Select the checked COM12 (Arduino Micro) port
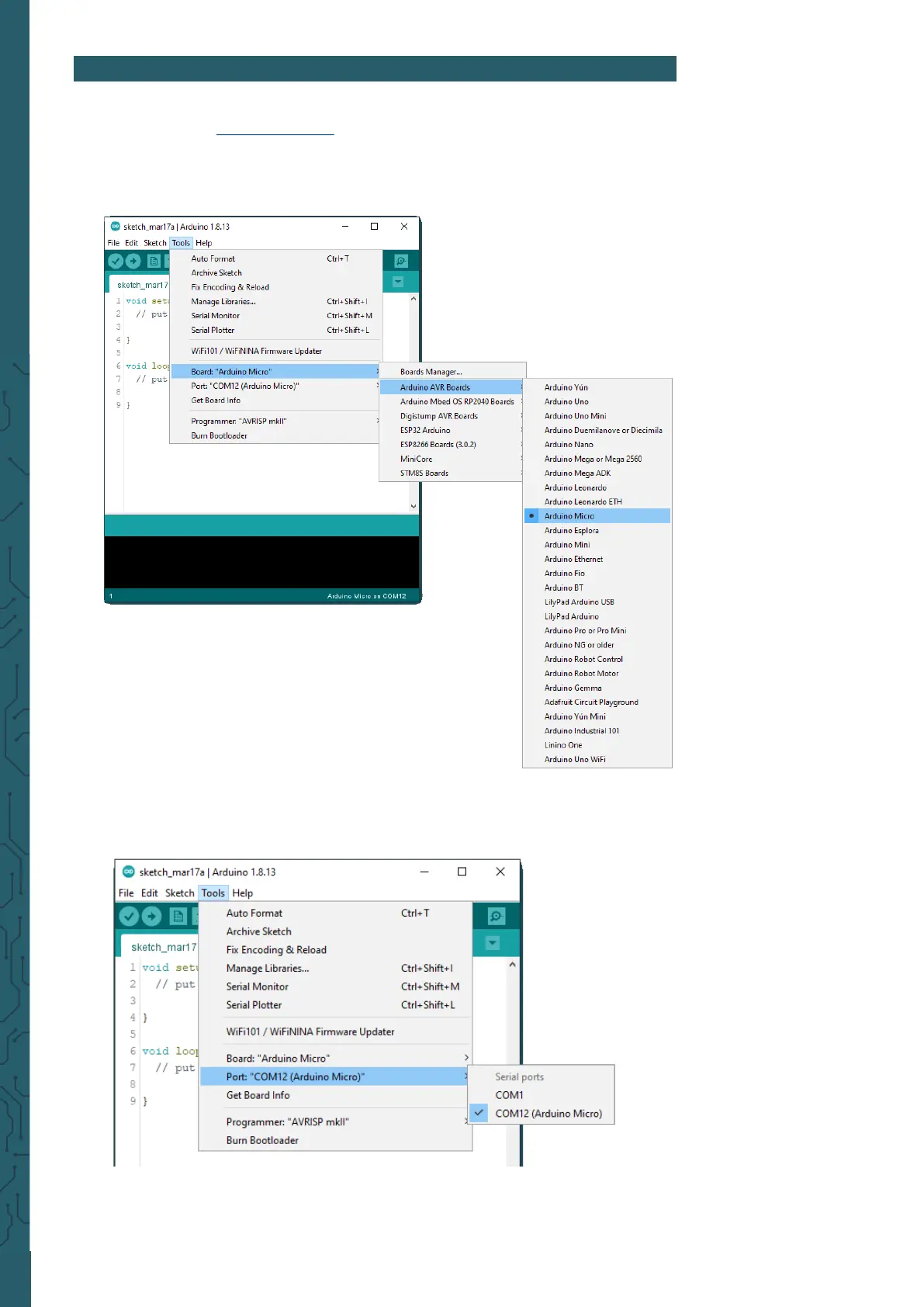This screenshot has height=1307, width=924. 548,1114
